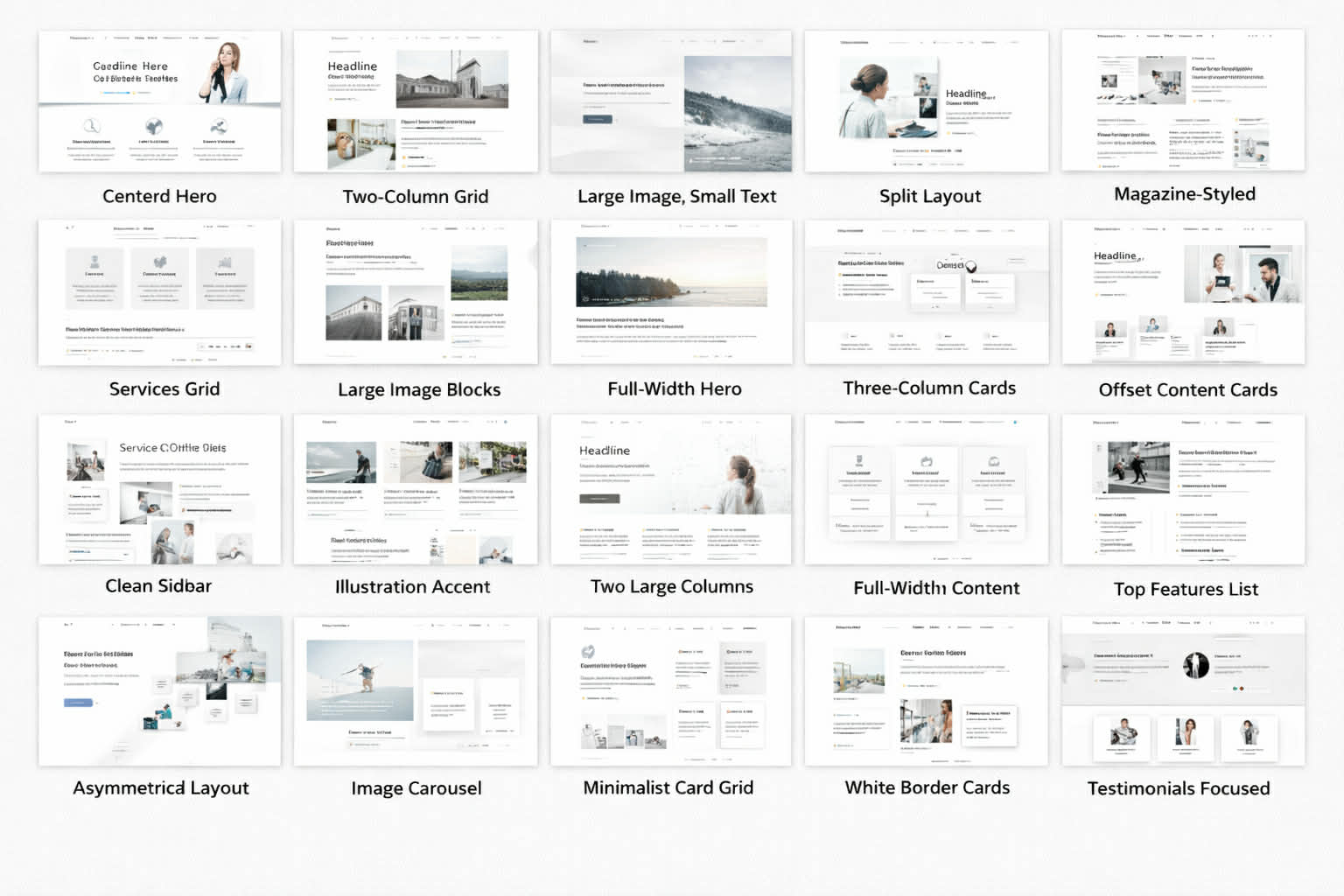Image resolution: width=1344 pixels, height=896 pixels.
Task: Select the Large Image, Small Text layout
Action: [670, 101]
